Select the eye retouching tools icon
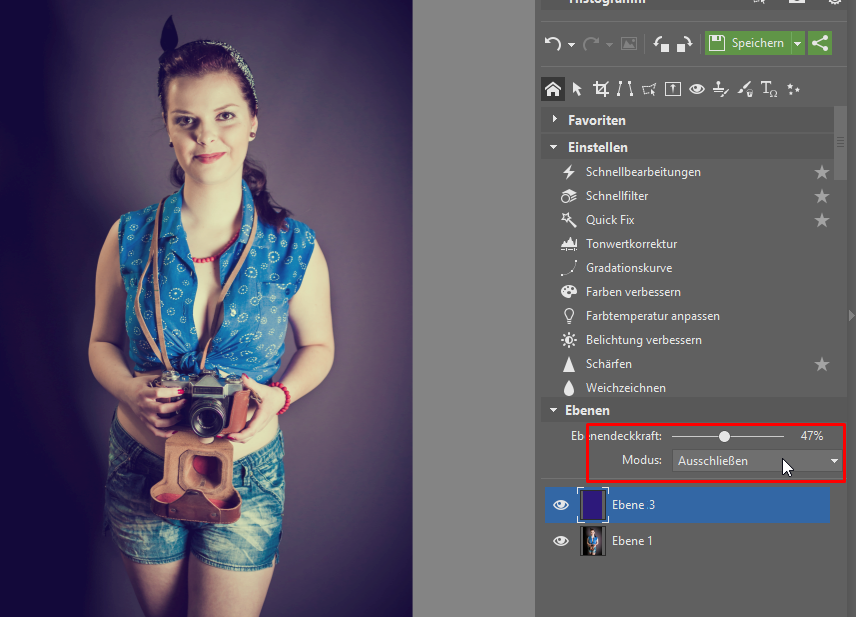The height and width of the screenshot is (617, 856). click(697, 89)
